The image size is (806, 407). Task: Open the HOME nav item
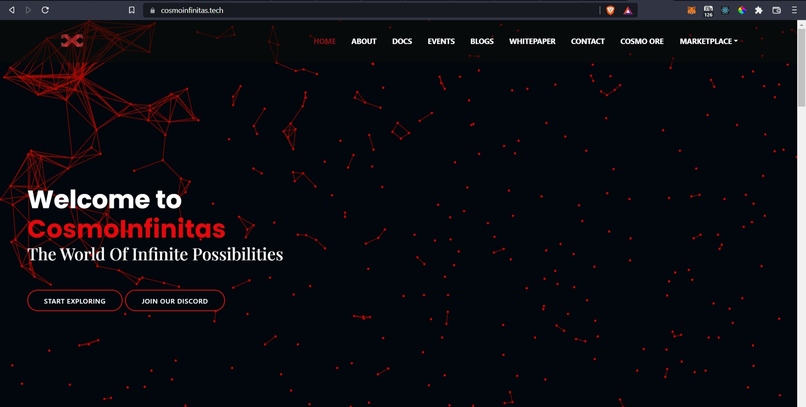click(x=325, y=42)
